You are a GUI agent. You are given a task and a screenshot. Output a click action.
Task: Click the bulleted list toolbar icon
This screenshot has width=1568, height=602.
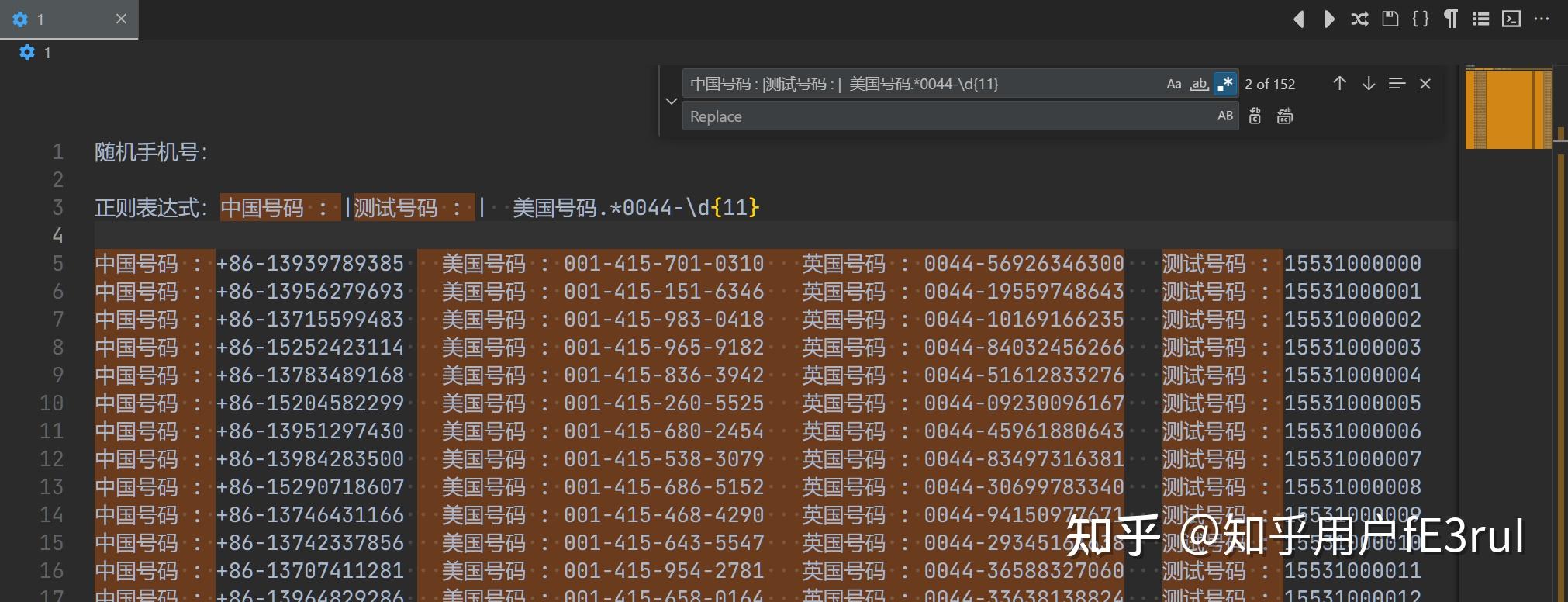[x=1481, y=19]
